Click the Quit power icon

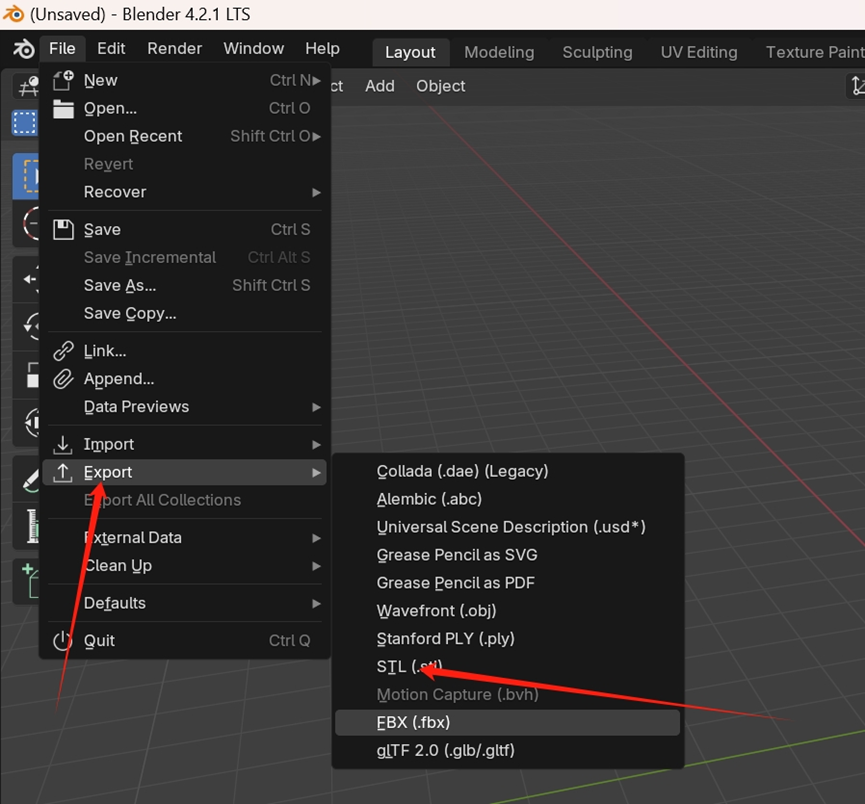(62, 641)
